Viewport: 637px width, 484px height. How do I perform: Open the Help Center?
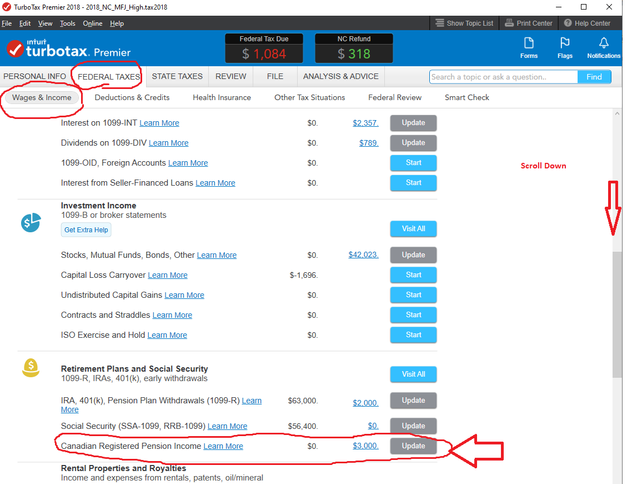coord(587,23)
